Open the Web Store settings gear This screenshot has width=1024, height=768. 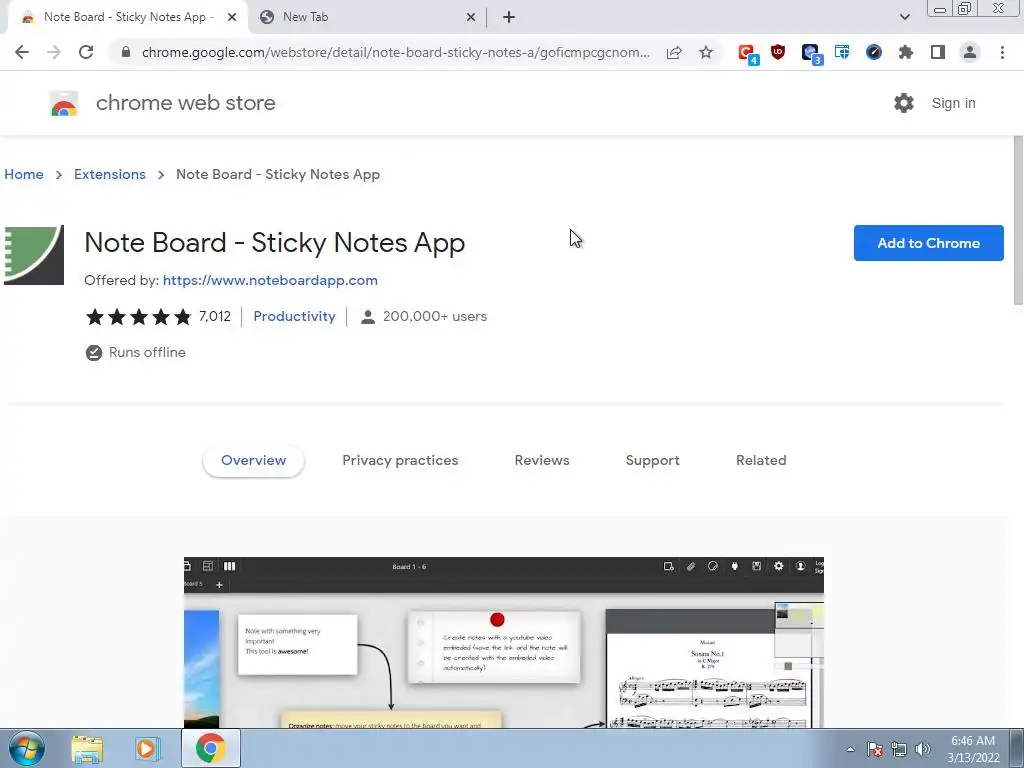click(x=904, y=103)
